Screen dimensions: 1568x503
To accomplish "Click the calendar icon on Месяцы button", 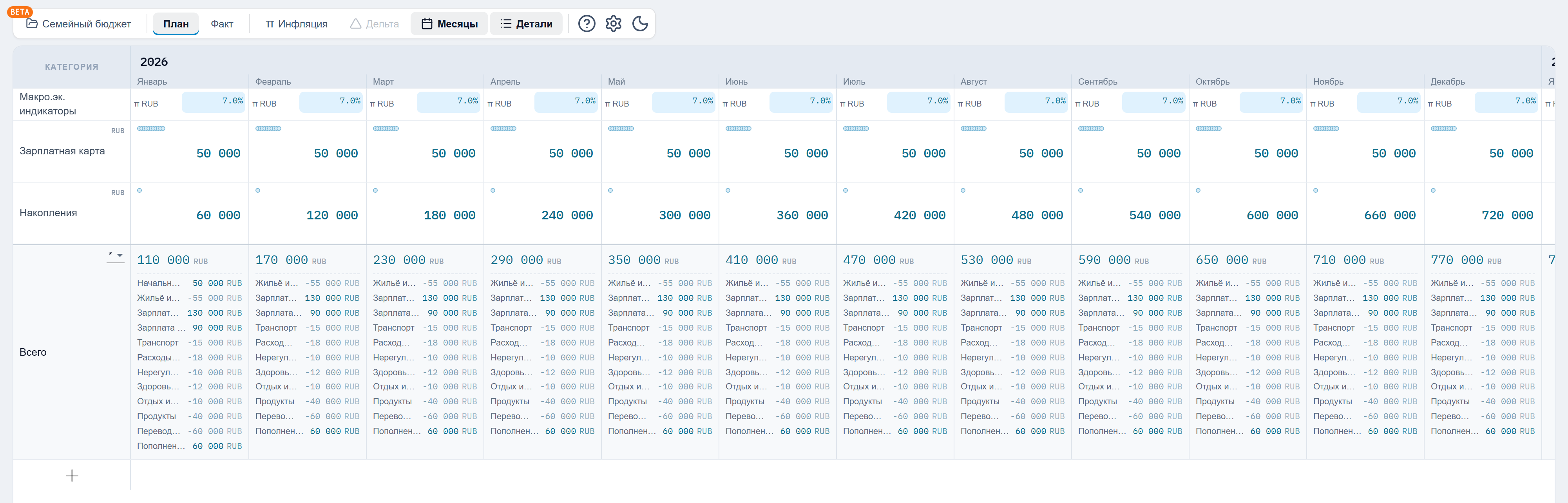I will click(427, 24).
